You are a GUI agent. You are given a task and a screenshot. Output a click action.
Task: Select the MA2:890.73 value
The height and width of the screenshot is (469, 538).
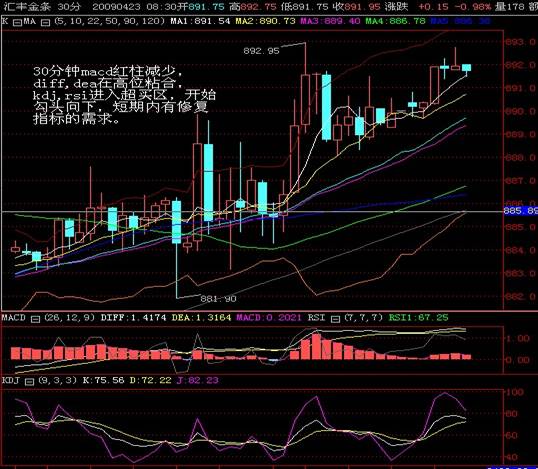(x=265, y=21)
